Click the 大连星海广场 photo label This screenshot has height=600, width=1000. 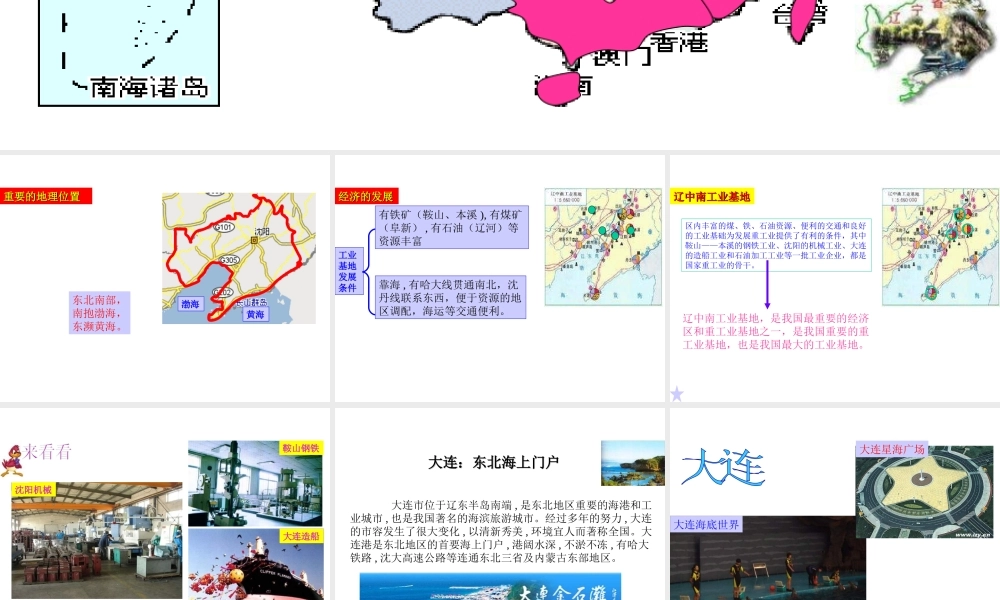pos(892,450)
